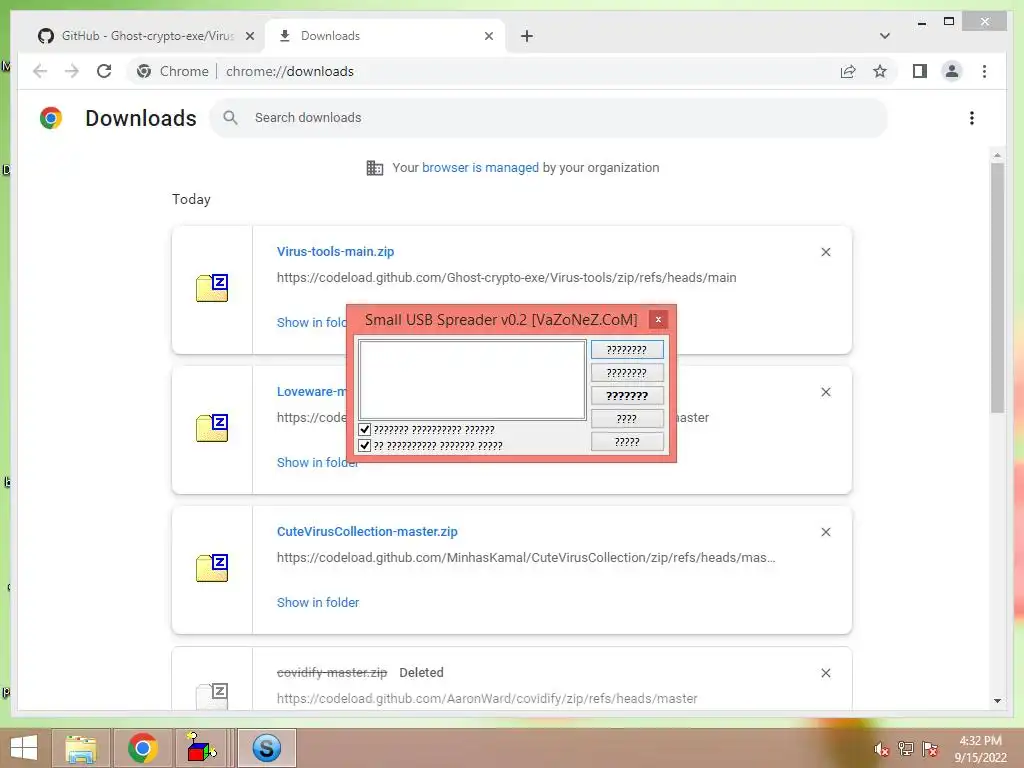The image size is (1024, 768).
Task: Show Loveware zip in folder
Action: pyautogui.click(x=317, y=462)
